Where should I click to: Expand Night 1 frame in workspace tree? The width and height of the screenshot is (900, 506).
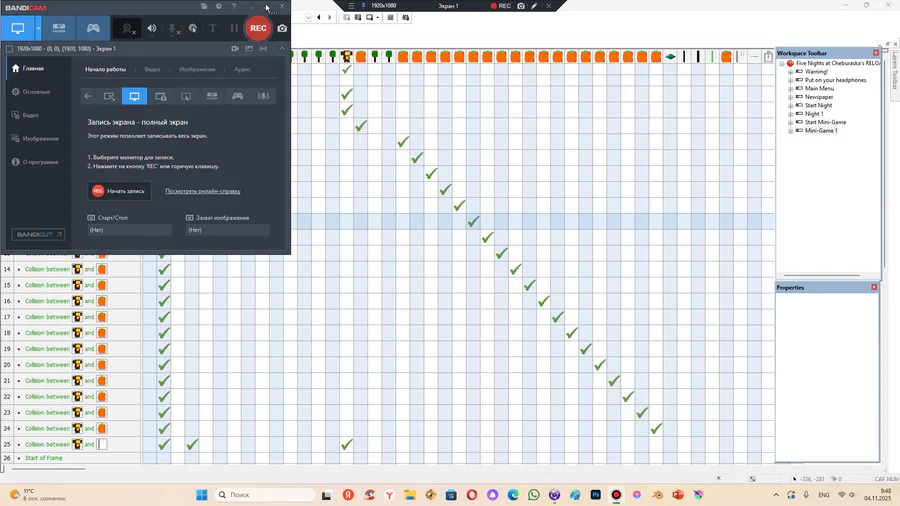point(790,114)
